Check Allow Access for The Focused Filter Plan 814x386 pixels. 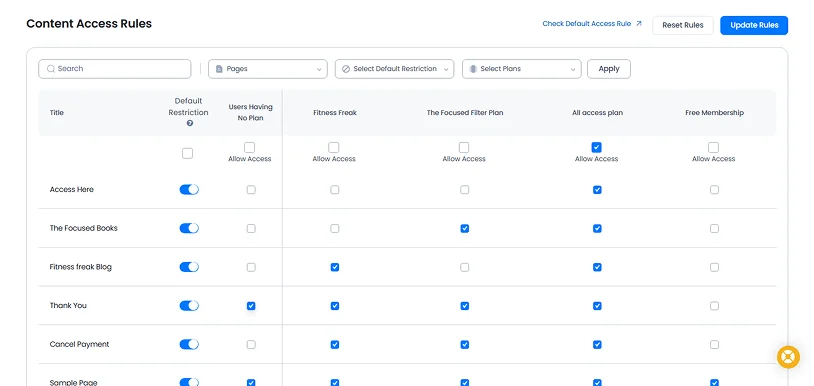(464, 147)
